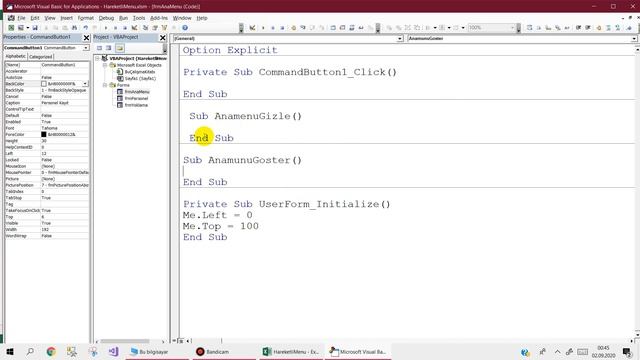Click View Code icon in Project panel

click(100, 48)
